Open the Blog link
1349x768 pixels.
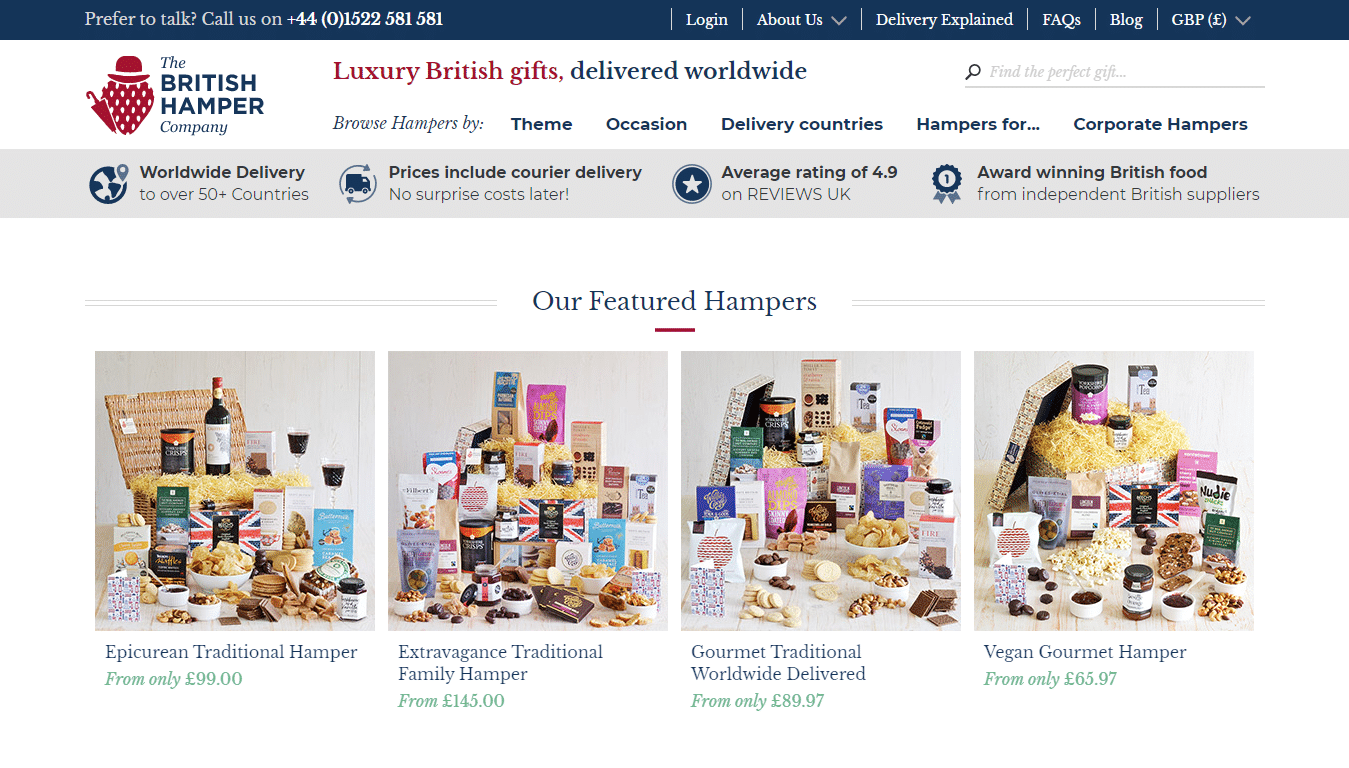click(1126, 20)
